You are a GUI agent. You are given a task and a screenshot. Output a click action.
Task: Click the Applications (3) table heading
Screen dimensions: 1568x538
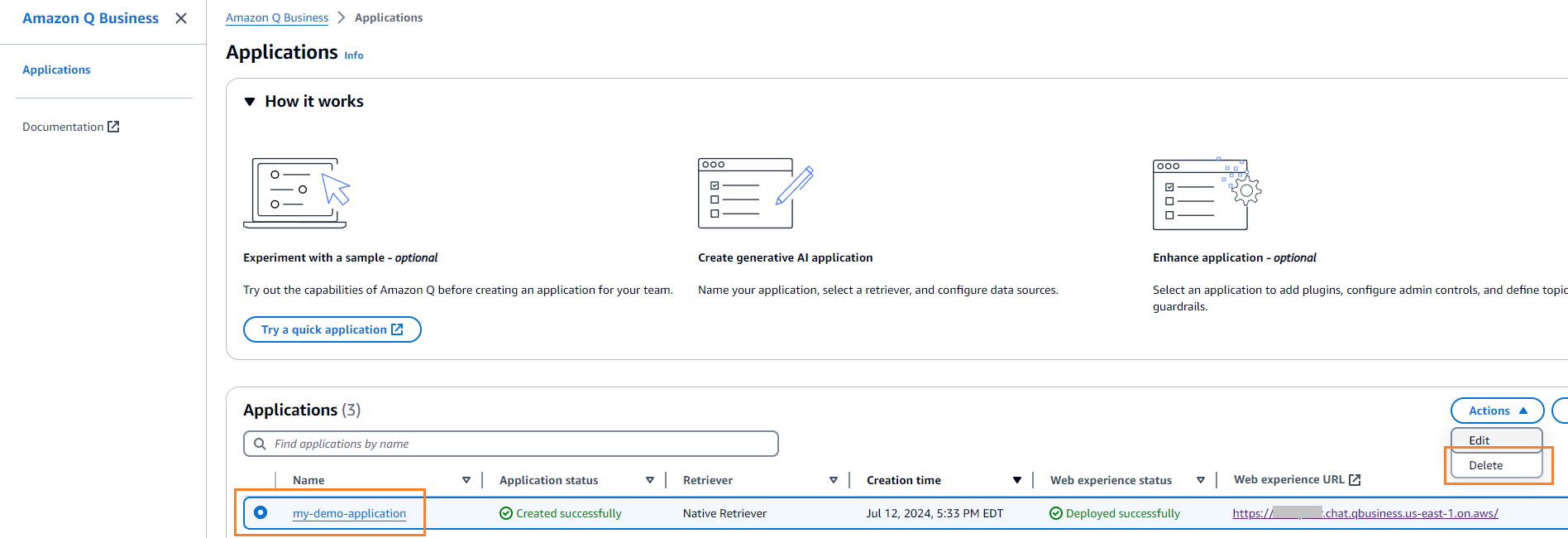click(302, 410)
